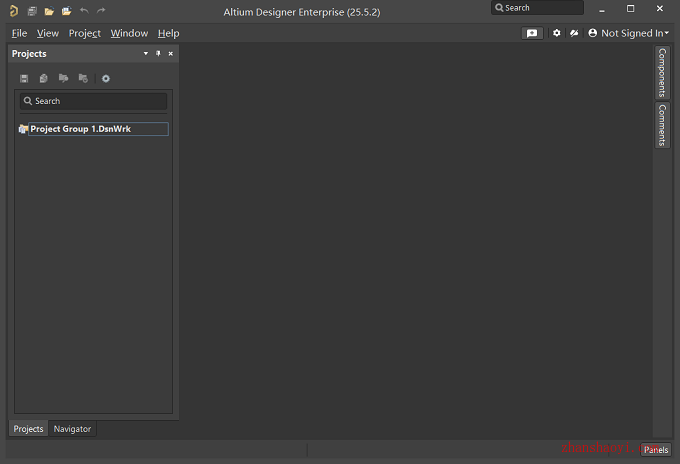680x464 pixels.
Task: Click the Compile icon in the Projects panel toolbar
Action: point(43,78)
